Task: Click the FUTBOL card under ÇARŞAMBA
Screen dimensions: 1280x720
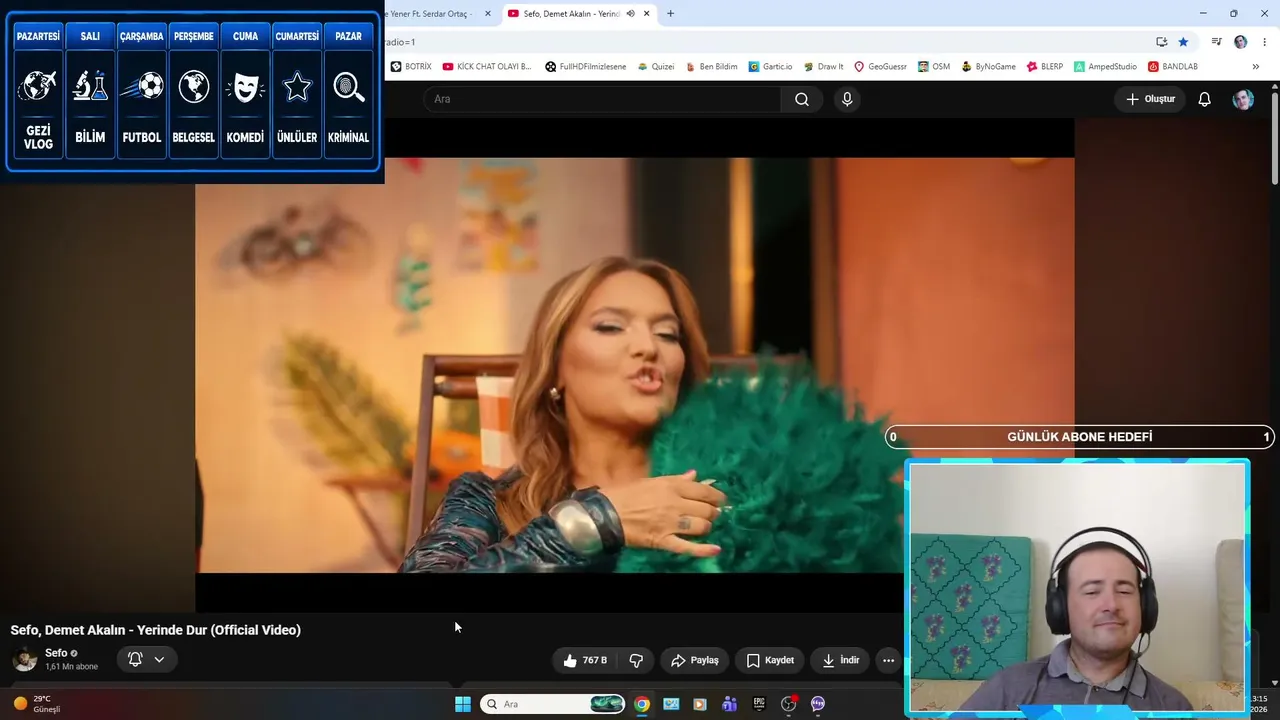Action: click(142, 104)
